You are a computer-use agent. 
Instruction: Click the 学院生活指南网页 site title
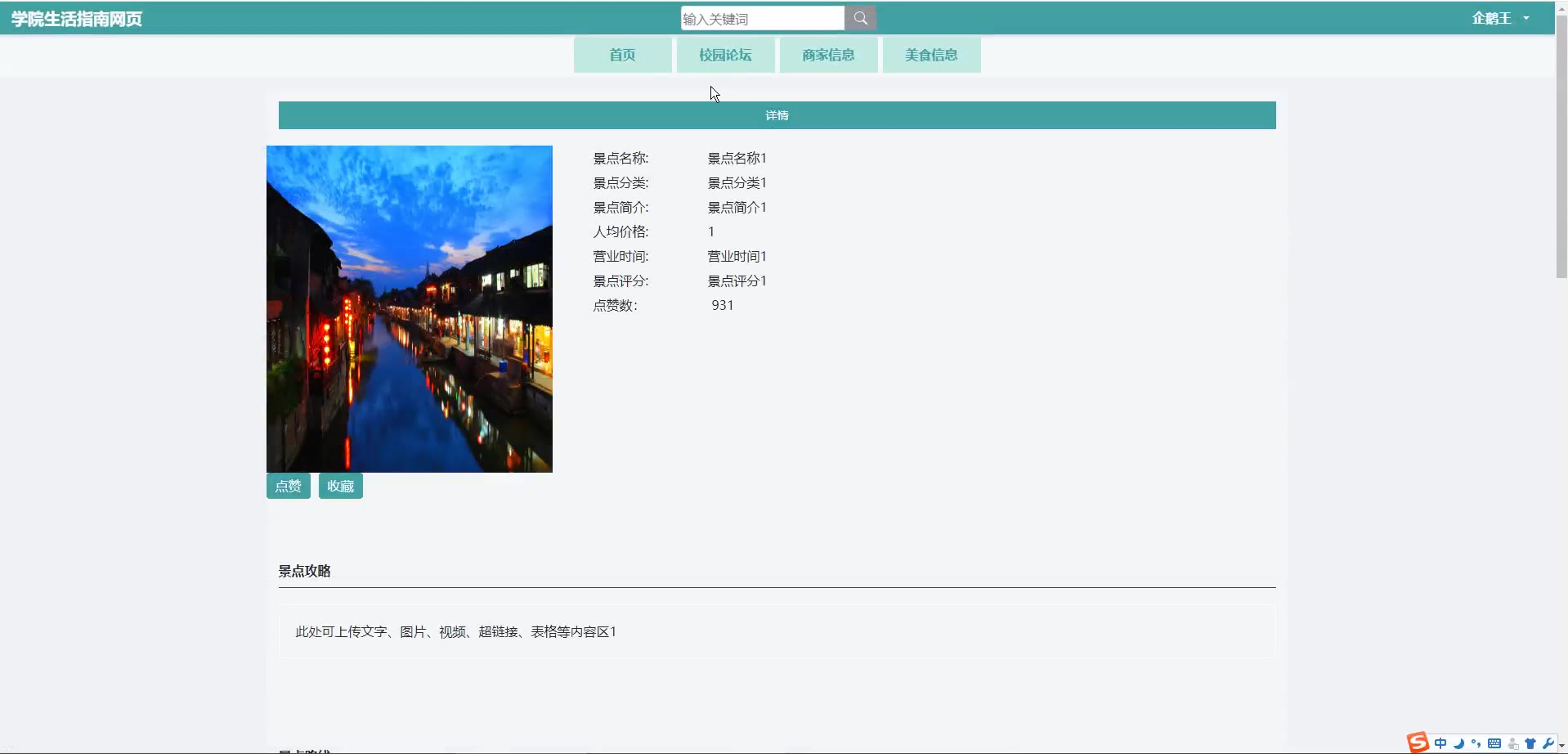coord(77,19)
